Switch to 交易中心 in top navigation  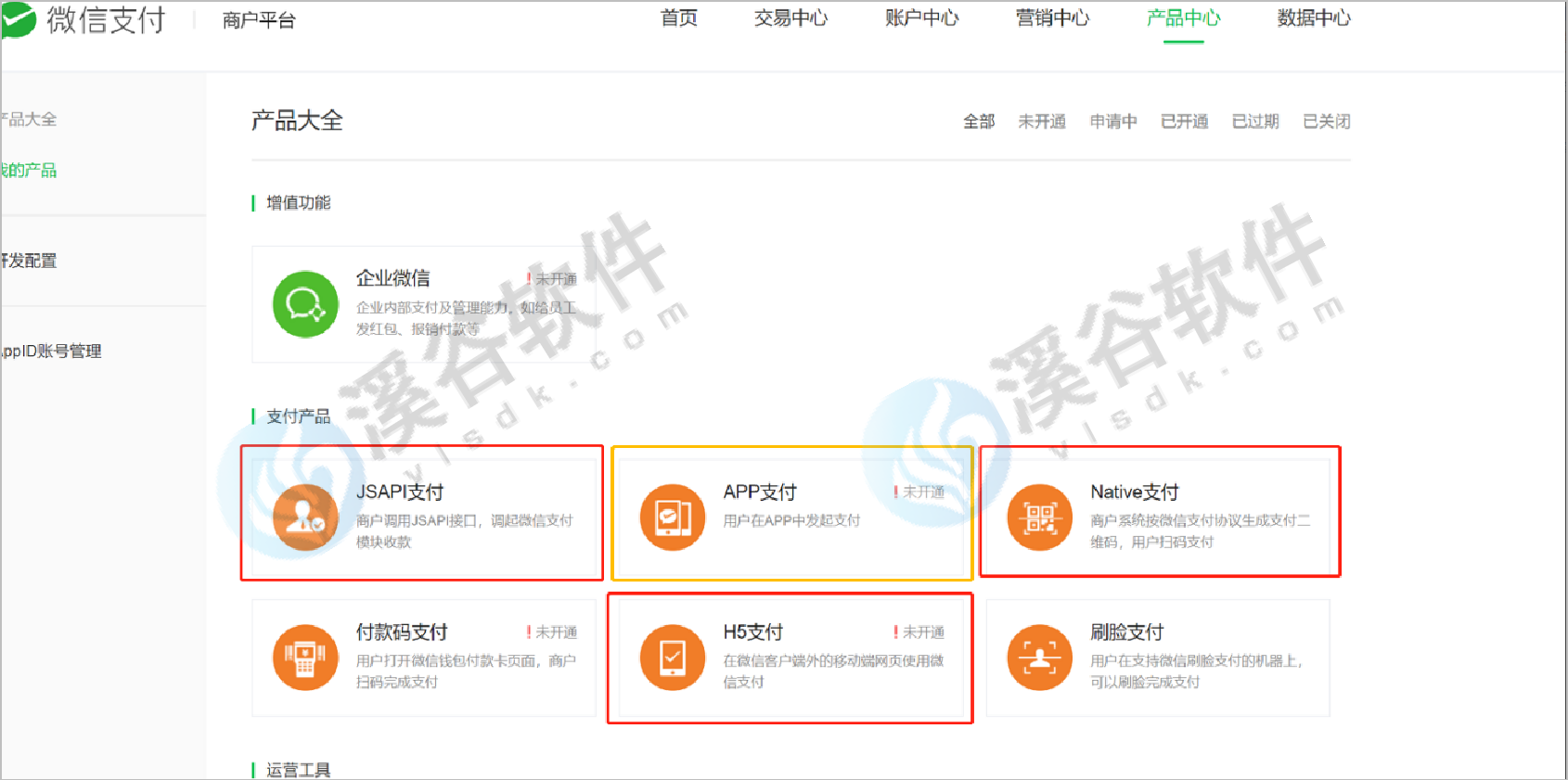(x=790, y=19)
